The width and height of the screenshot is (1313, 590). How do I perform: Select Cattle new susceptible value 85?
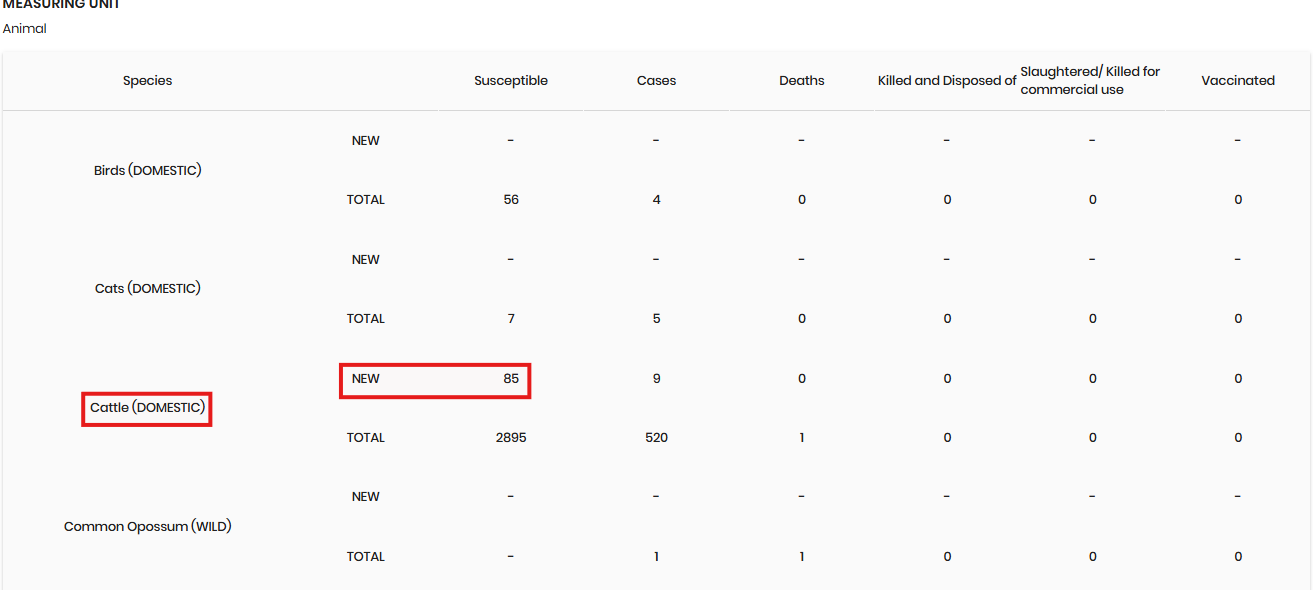pyautogui.click(x=511, y=379)
